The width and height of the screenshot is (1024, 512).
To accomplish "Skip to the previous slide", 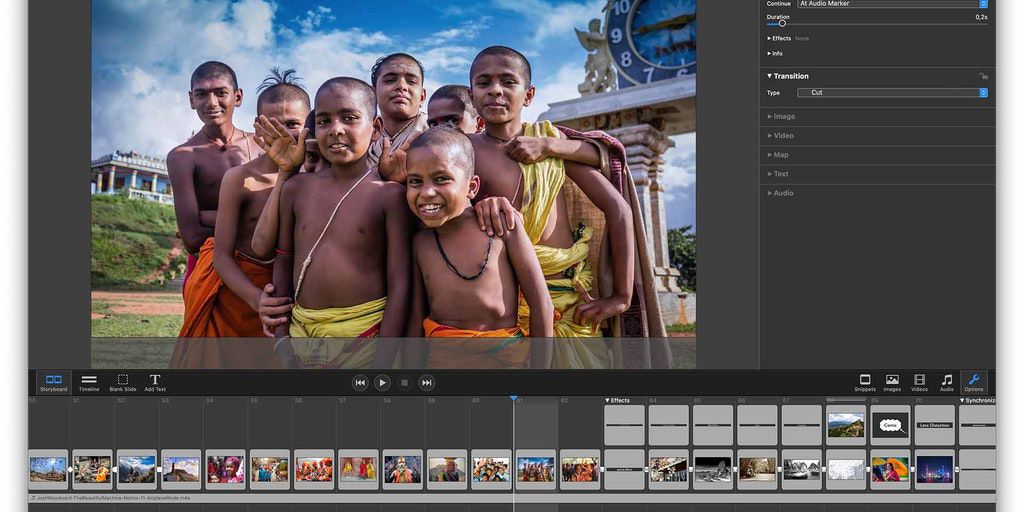I will pos(360,382).
